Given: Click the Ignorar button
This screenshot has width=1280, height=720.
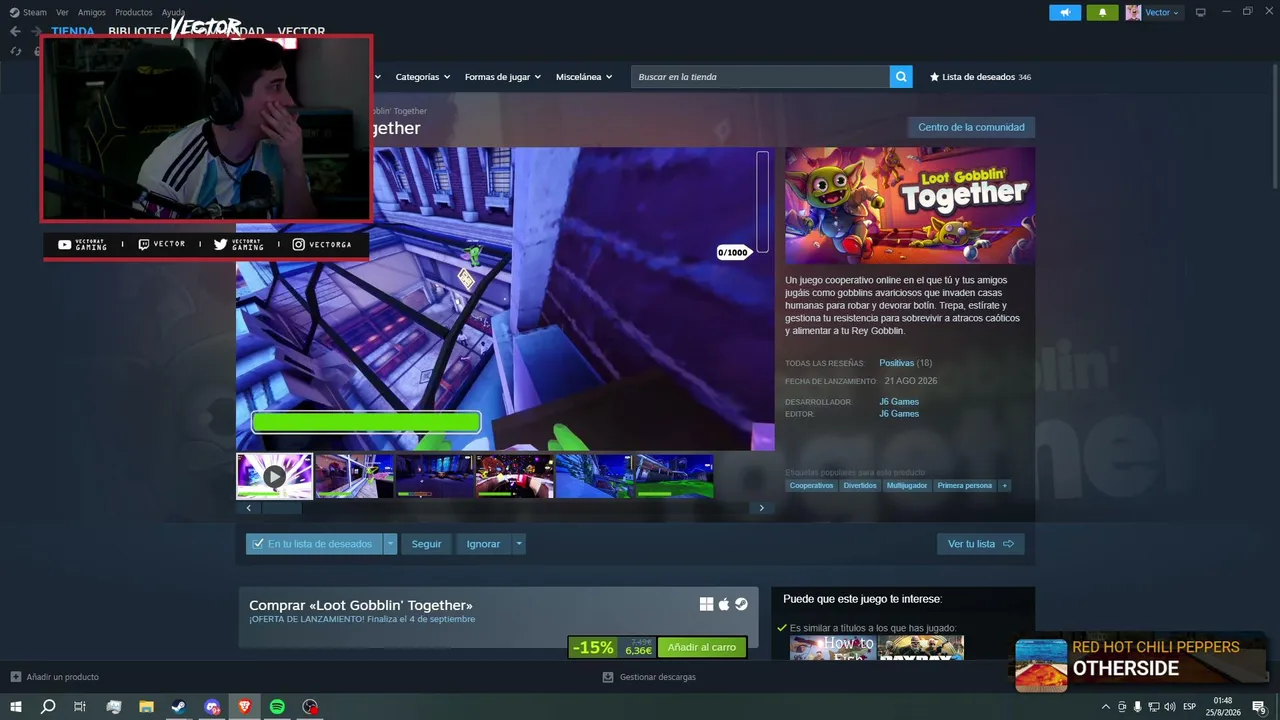Looking at the screenshot, I should 483,544.
